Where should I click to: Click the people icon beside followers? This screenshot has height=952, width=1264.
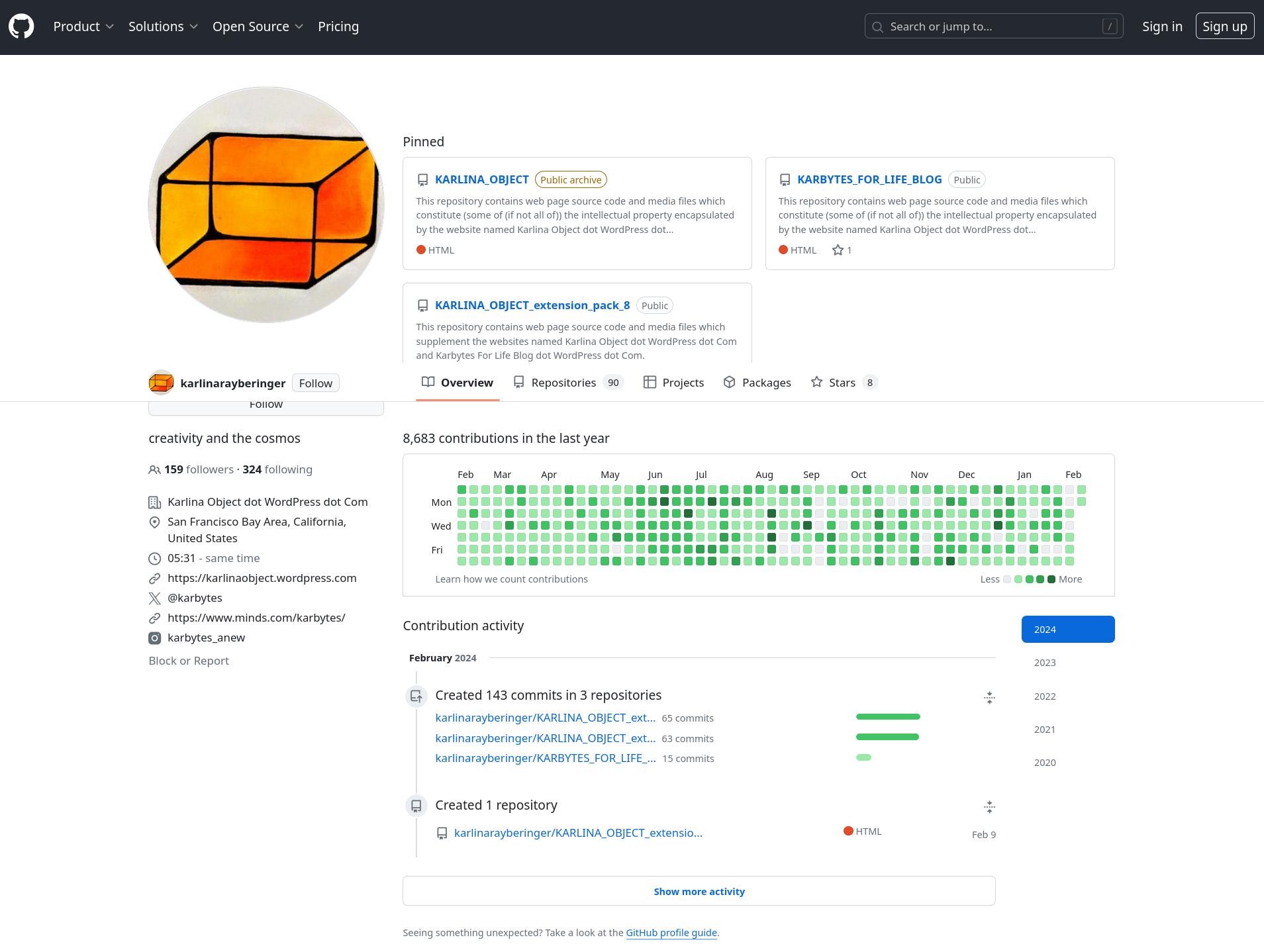pyautogui.click(x=154, y=470)
